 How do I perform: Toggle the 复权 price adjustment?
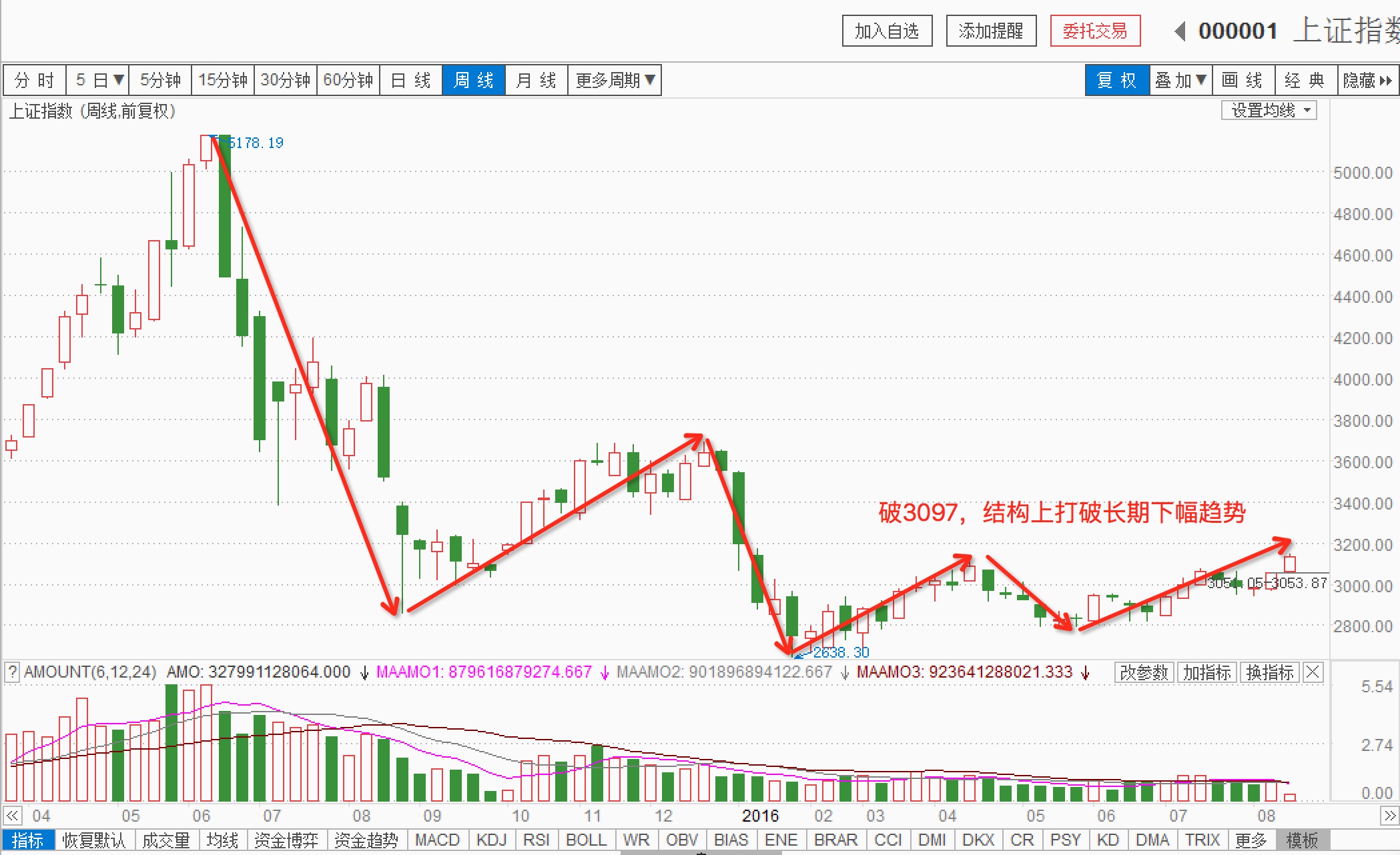pyautogui.click(x=1117, y=81)
